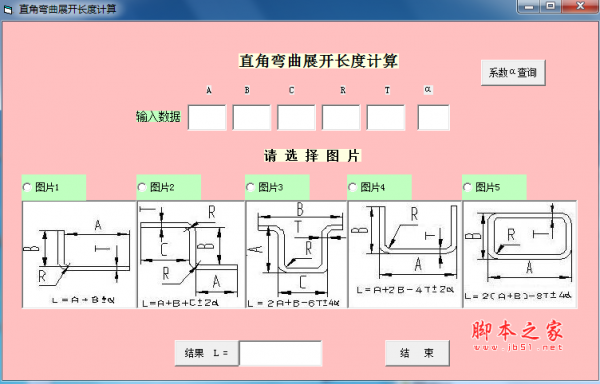This screenshot has width=600, height=384.
Task: Click the window title bar app icon
Action: 8,9
